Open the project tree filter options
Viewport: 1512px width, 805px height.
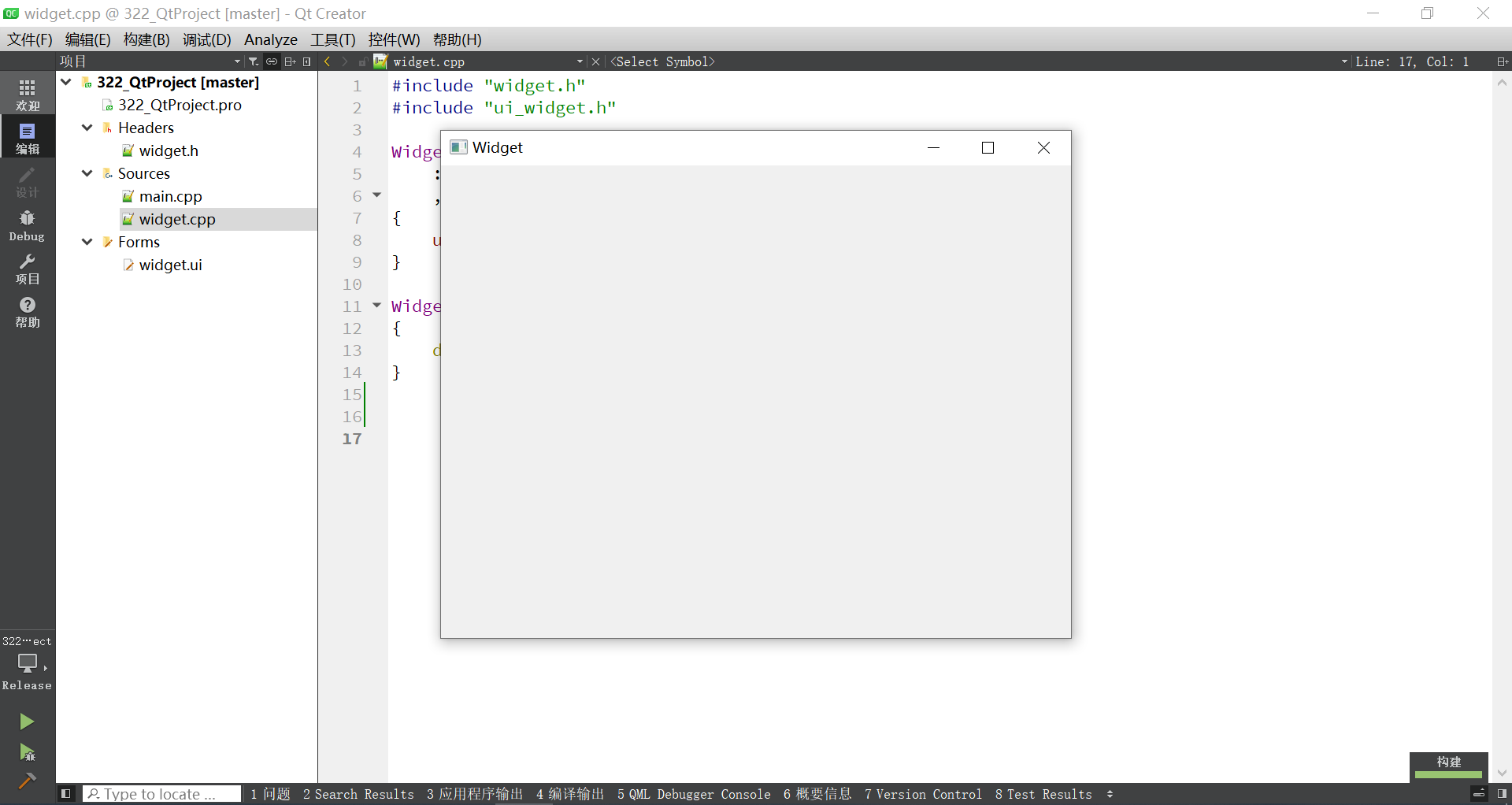(x=254, y=61)
